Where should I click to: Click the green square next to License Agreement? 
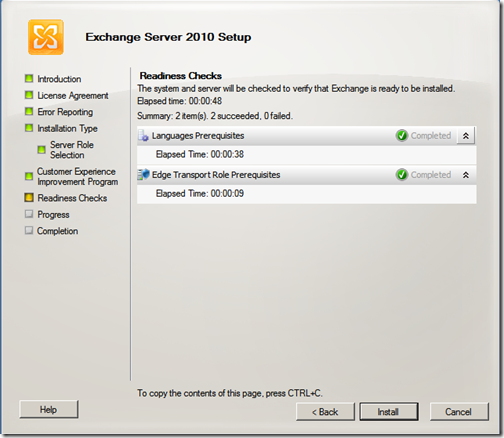(x=29, y=95)
